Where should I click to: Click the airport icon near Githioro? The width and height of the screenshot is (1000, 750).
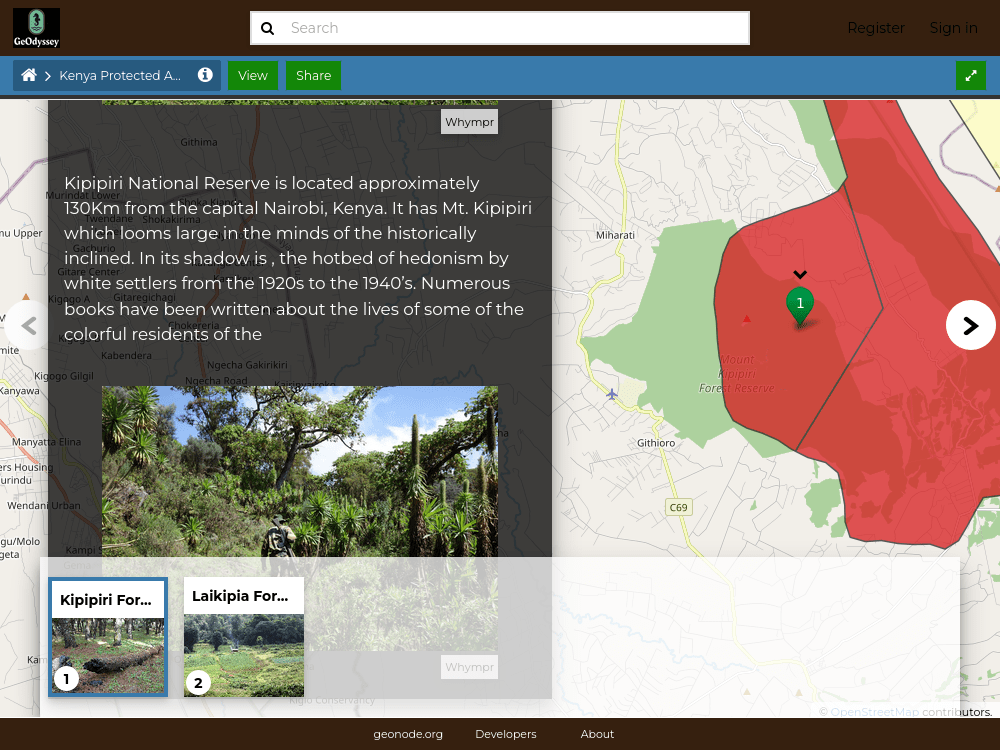point(612,394)
